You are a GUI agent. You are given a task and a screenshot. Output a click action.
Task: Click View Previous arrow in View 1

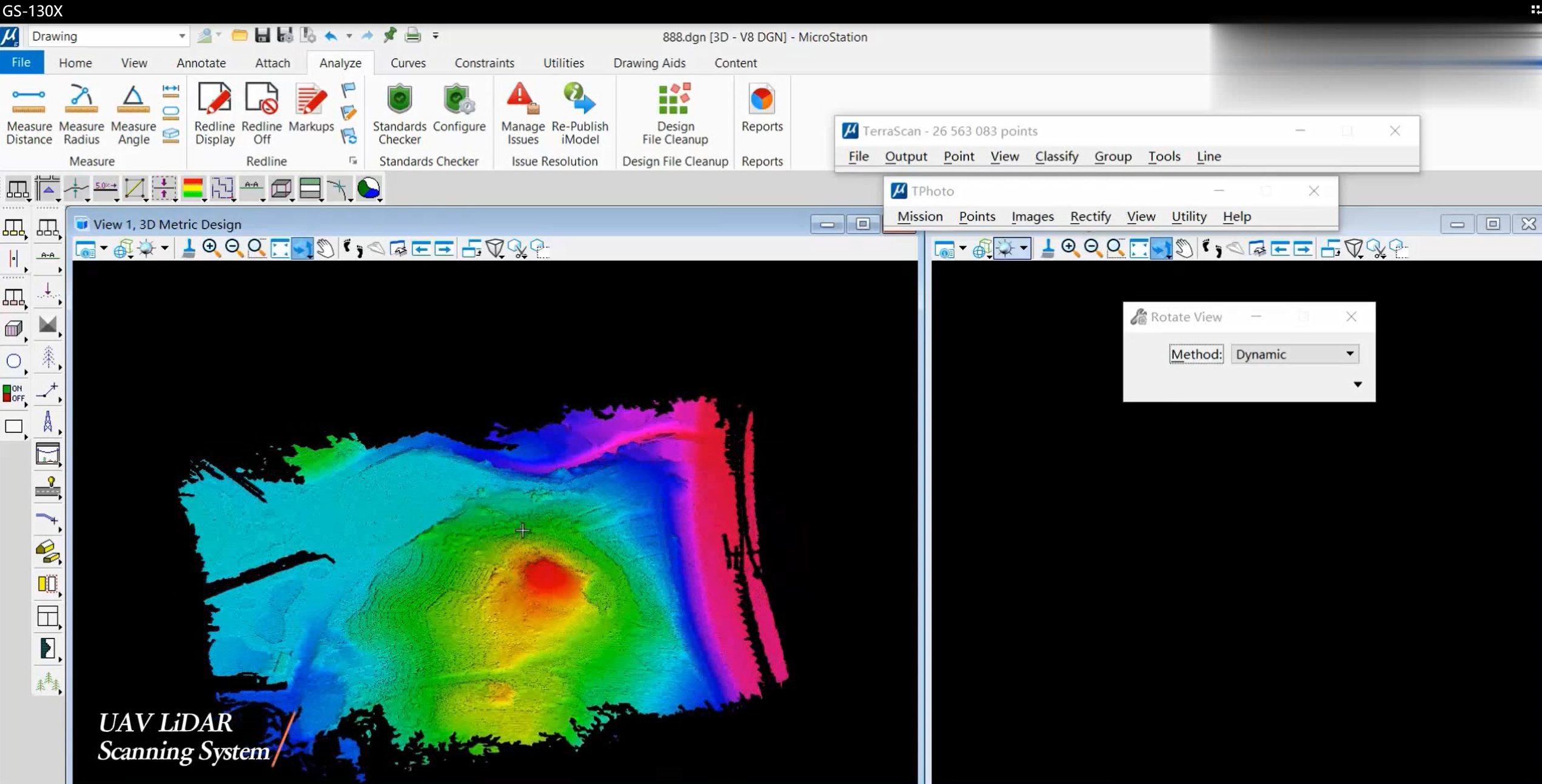tap(421, 248)
